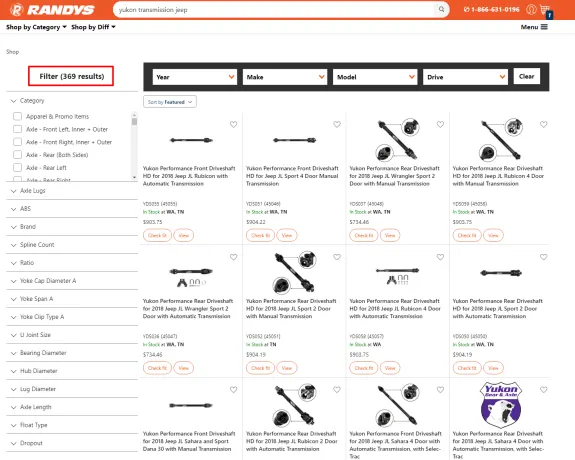Favorite the YDS058 Rear Driveshaft heart

pyautogui.click(x=440, y=257)
